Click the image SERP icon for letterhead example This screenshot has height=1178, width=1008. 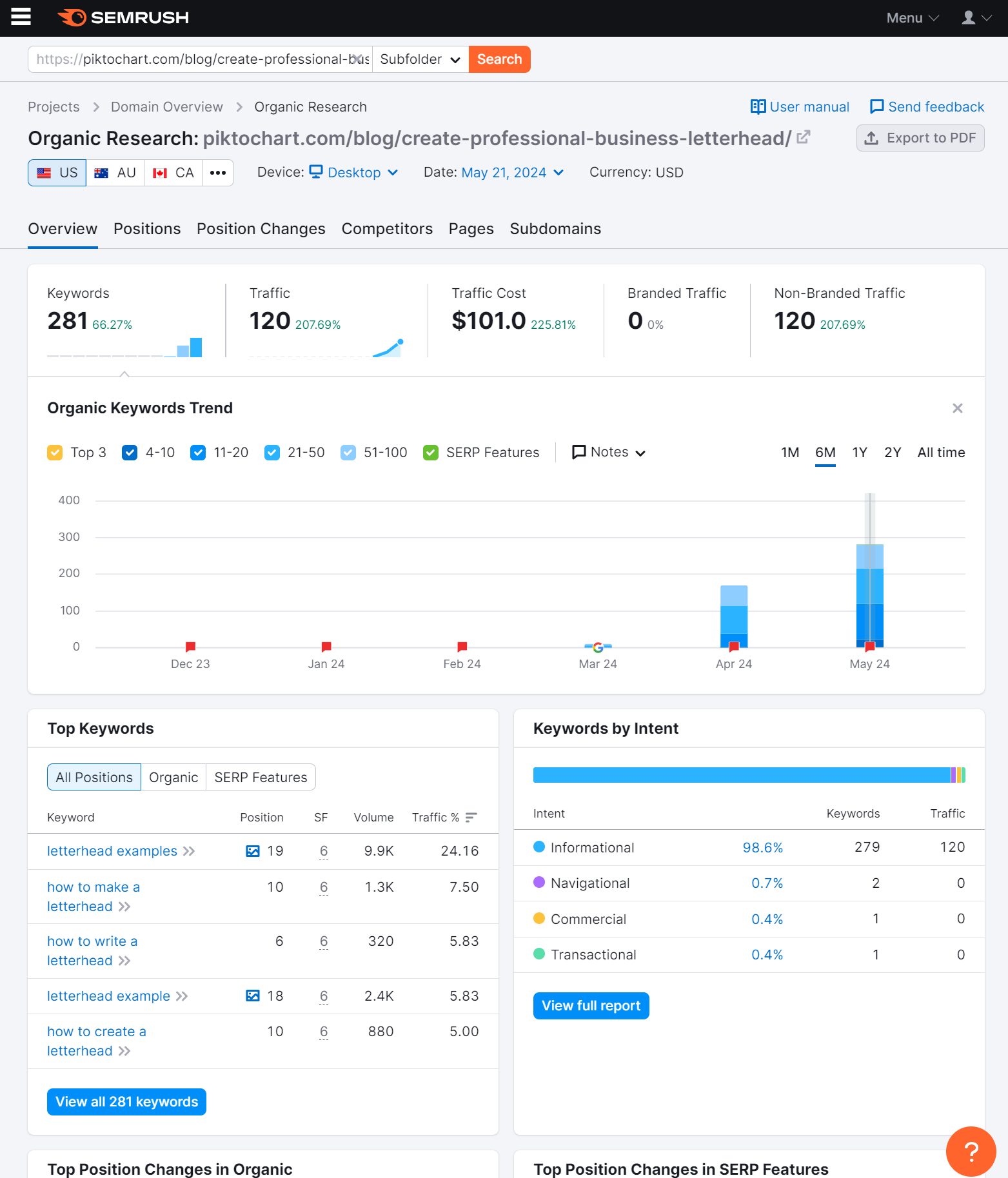tap(253, 996)
